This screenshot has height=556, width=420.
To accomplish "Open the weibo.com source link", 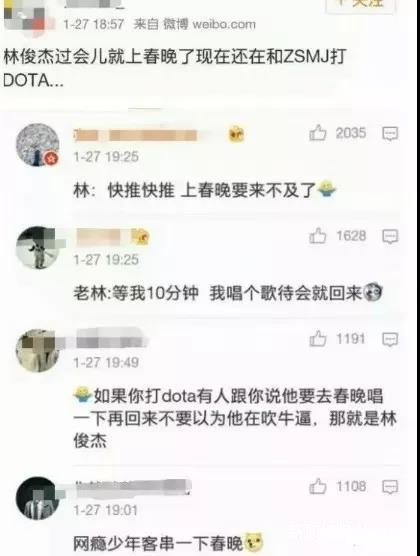I will pos(223,24).
